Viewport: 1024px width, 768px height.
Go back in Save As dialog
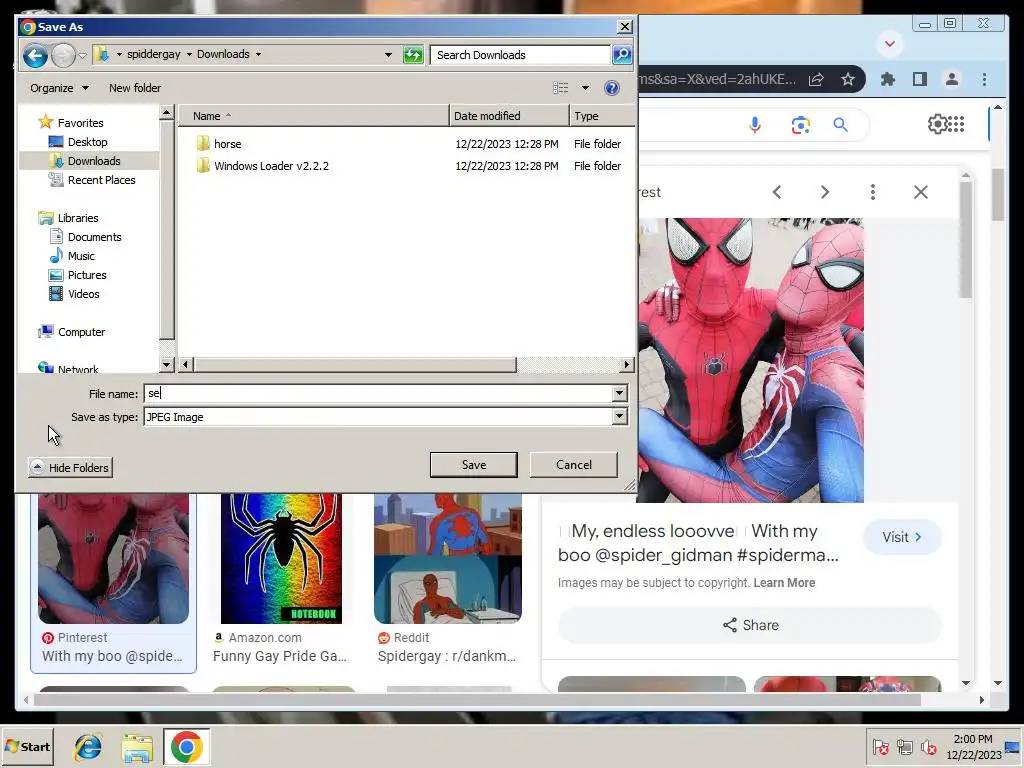pyautogui.click(x=35, y=56)
